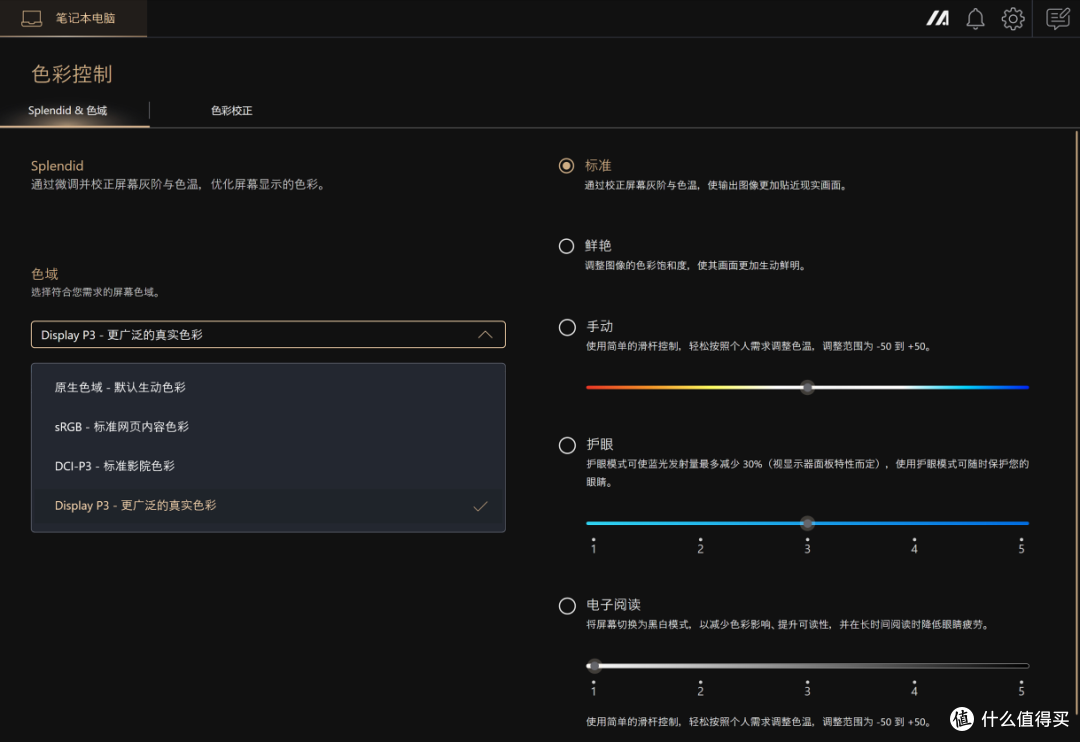
Task: Click the 选择符合您需求的屏幕色域 description
Action: pos(96,292)
